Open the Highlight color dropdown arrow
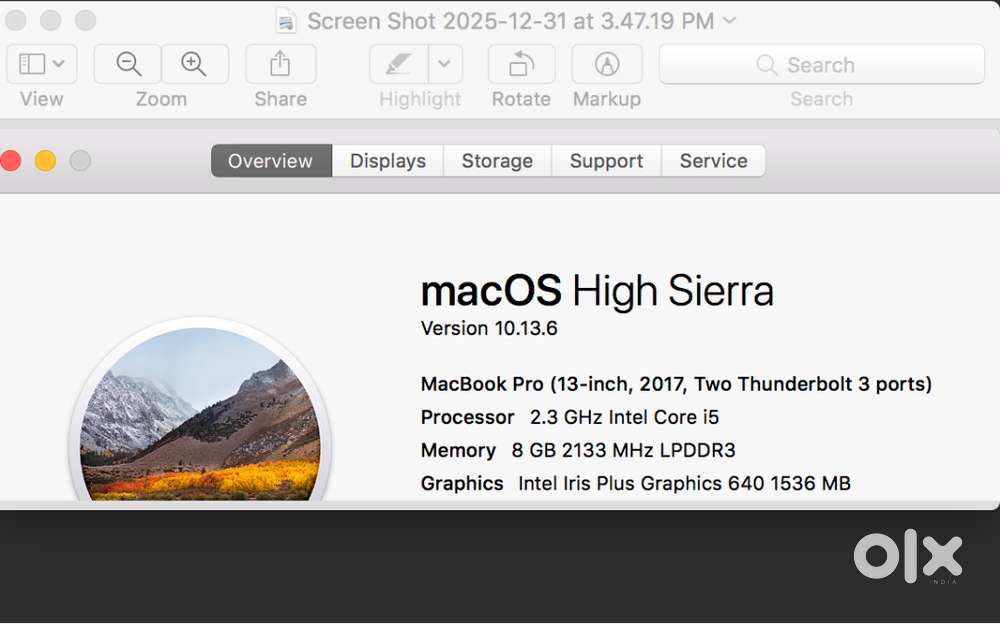Screen dimensions: 1000x624 tap(445, 65)
